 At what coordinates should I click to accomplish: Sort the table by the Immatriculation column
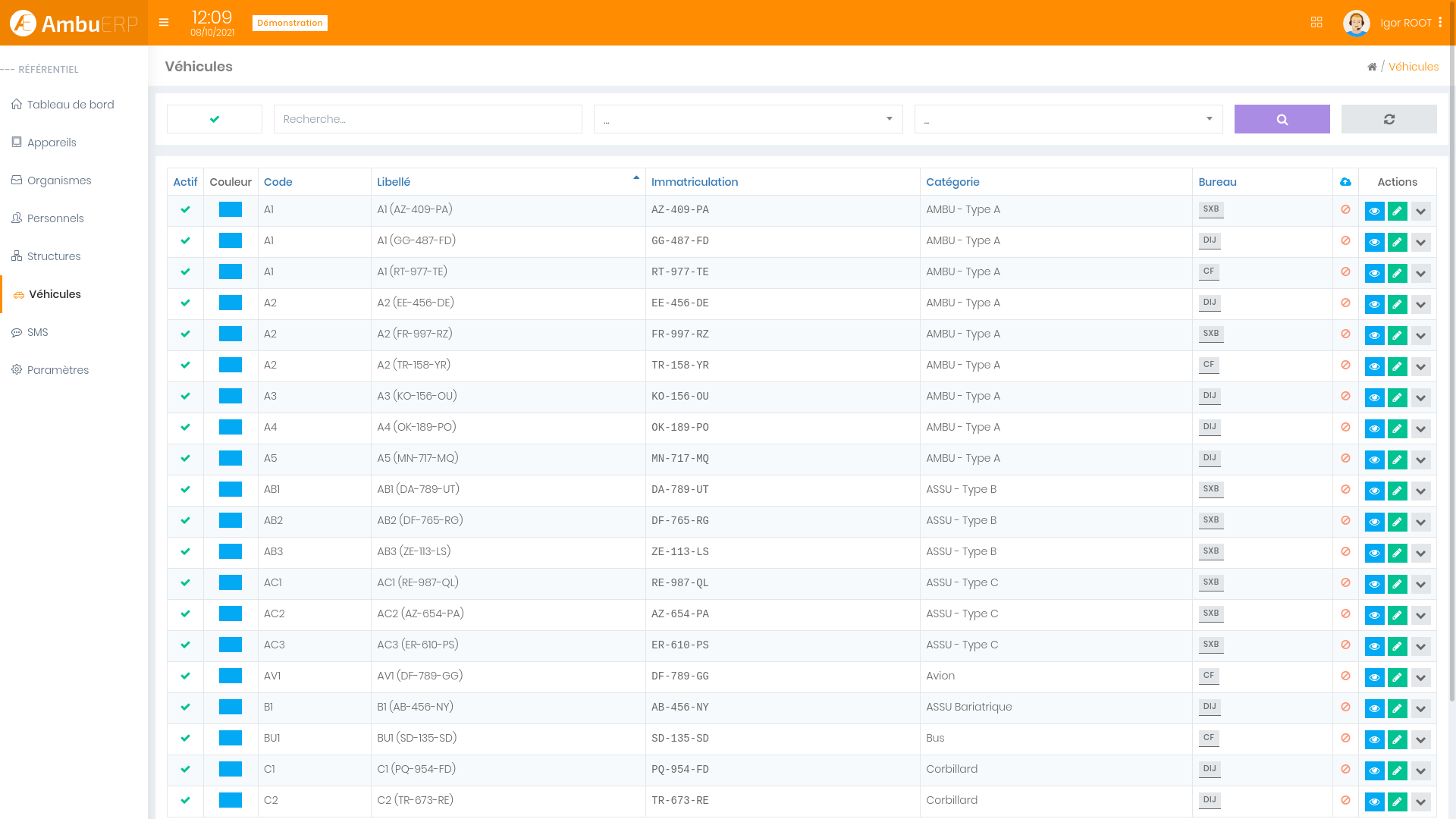(x=695, y=182)
